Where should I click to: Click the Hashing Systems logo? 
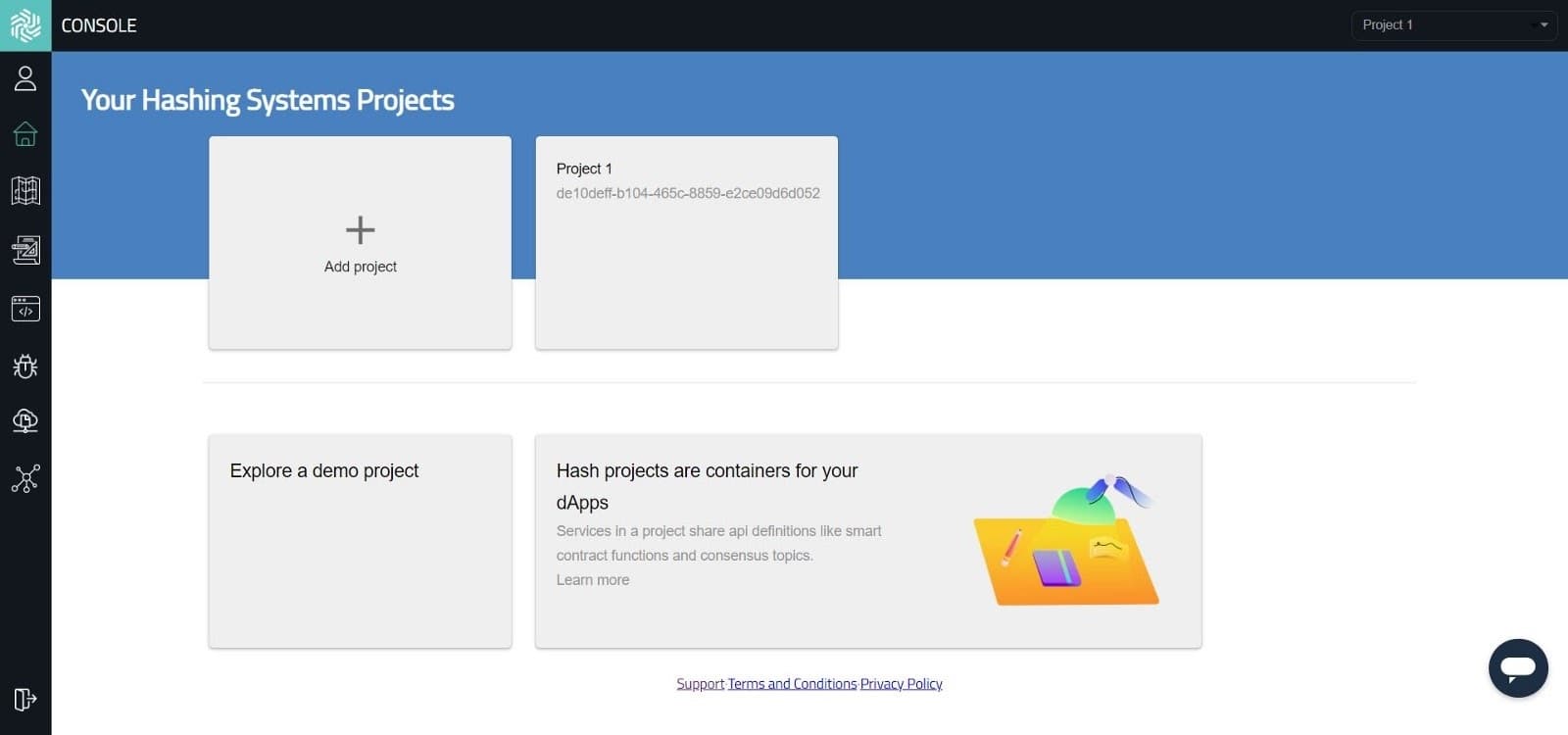pyautogui.click(x=25, y=25)
